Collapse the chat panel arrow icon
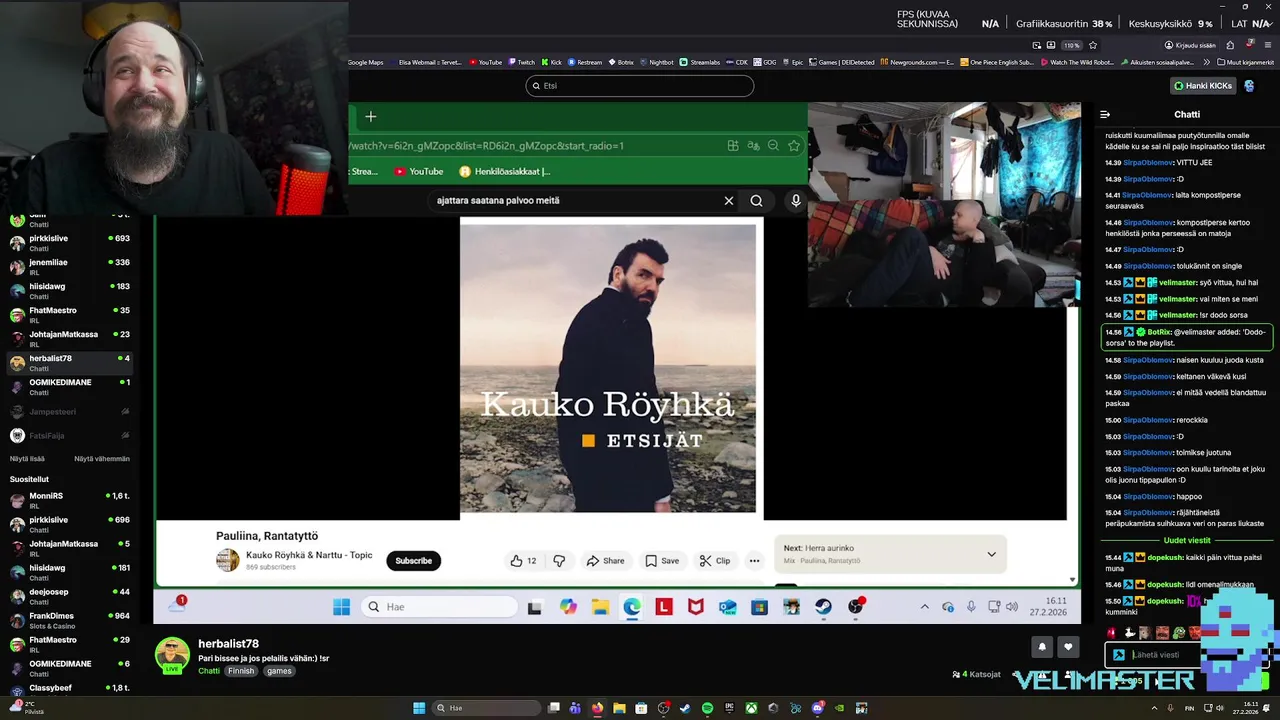The height and width of the screenshot is (720, 1280). 1105,115
